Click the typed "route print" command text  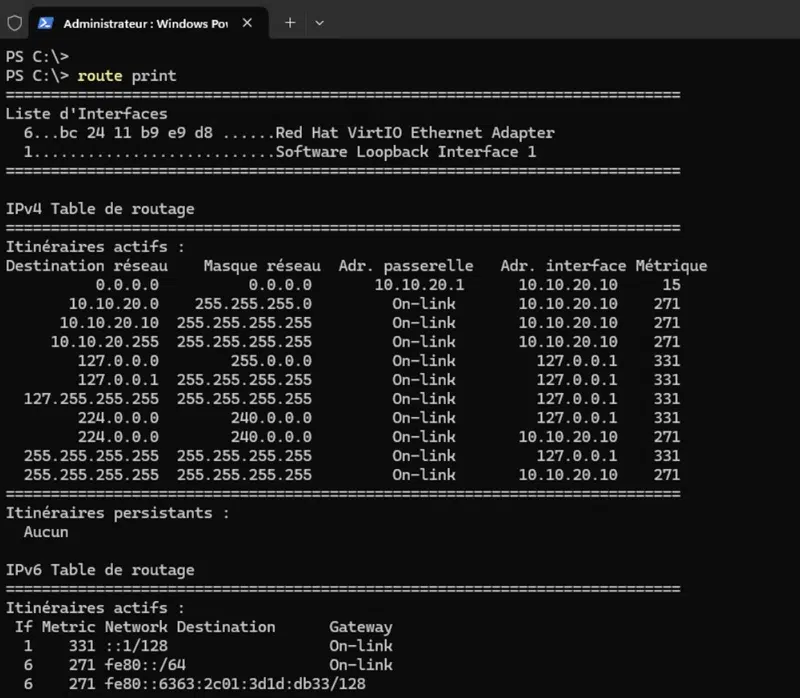point(126,75)
